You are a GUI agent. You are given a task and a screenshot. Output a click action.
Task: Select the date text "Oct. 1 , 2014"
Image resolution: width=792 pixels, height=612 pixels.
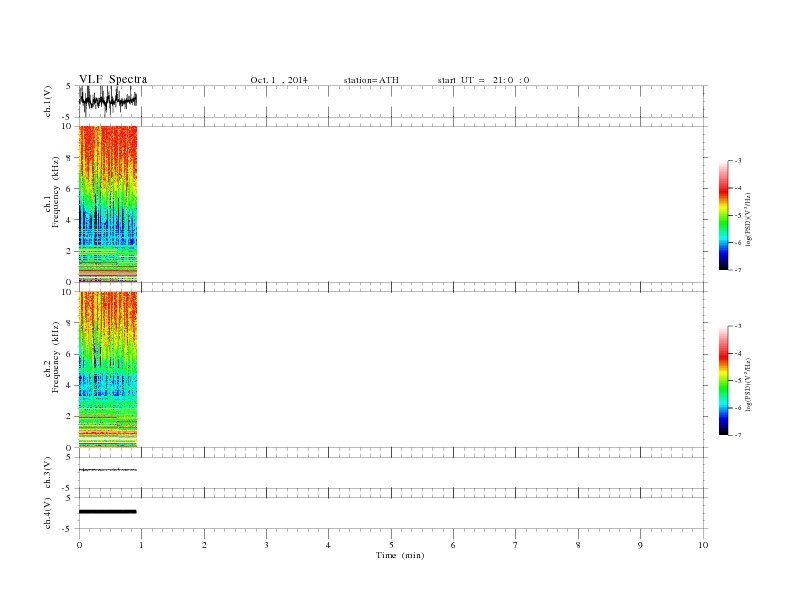coord(279,80)
